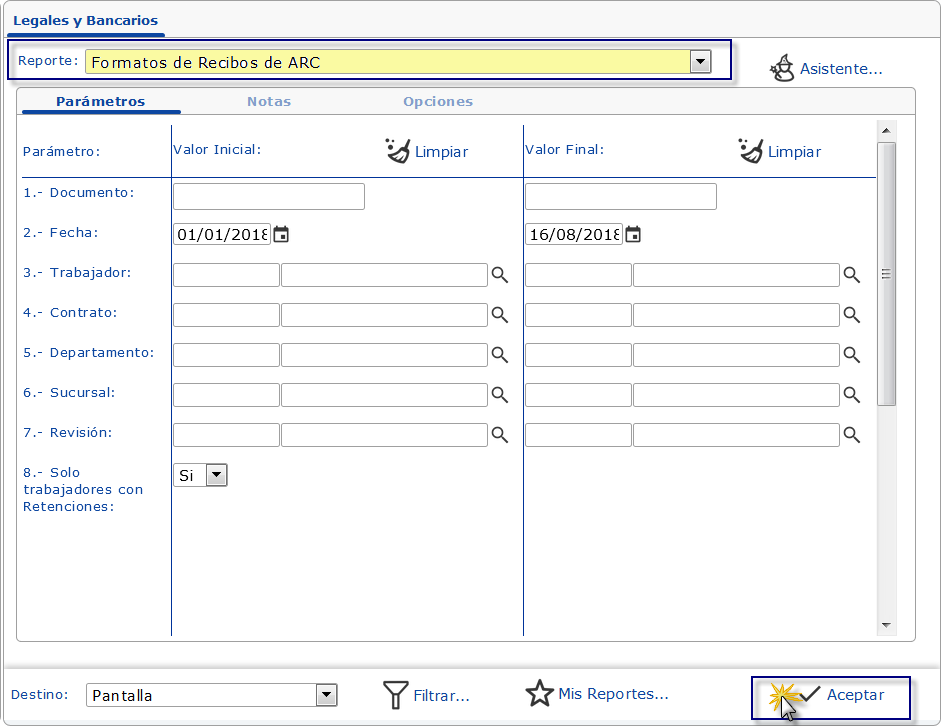Expand Solo trabajadores con Retenciones dropdown

tap(216, 475)
